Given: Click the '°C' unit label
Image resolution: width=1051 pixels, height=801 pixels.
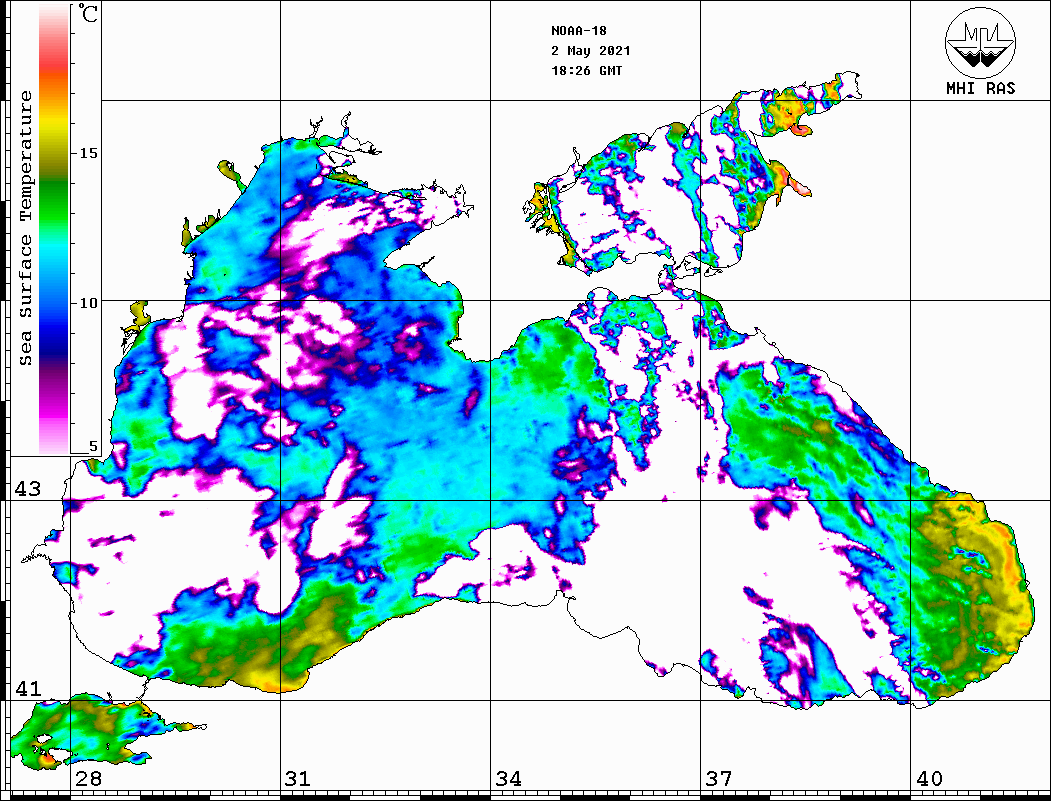Looking at the screenshot, I should [x=88, y=13].
